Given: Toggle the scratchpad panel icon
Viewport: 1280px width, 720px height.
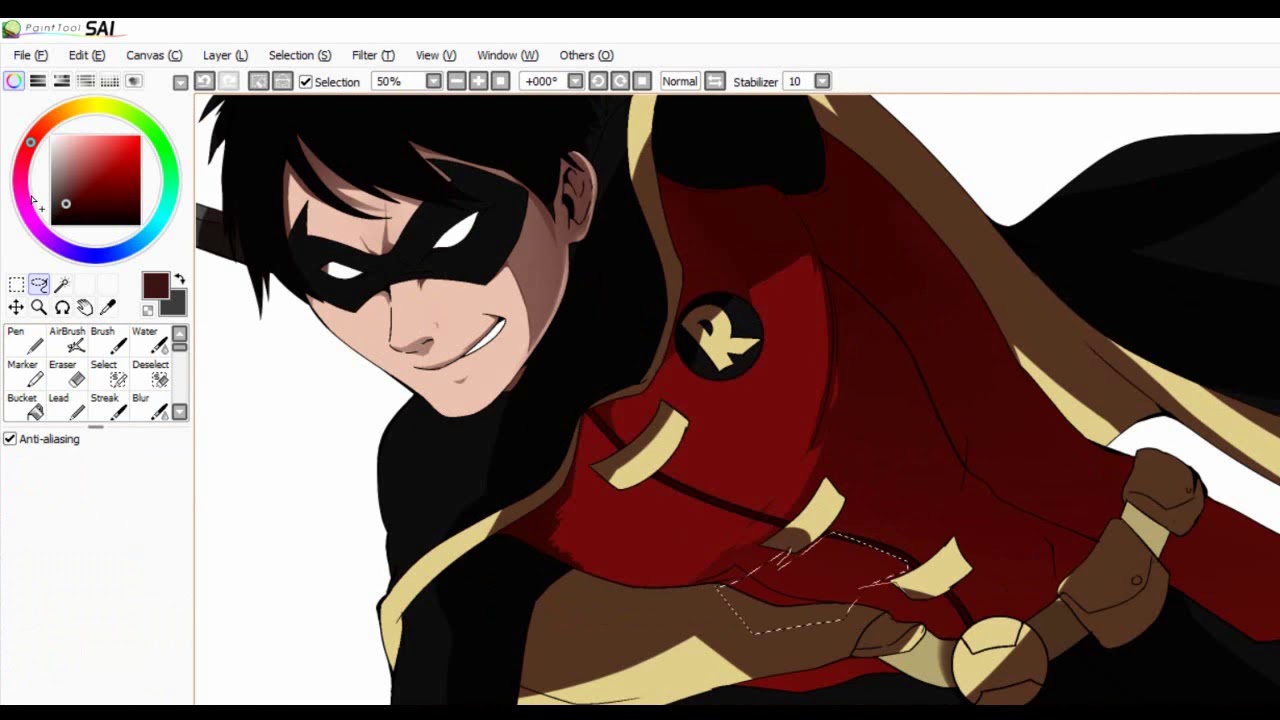Looking at the screenshot, I should point(134,81).
